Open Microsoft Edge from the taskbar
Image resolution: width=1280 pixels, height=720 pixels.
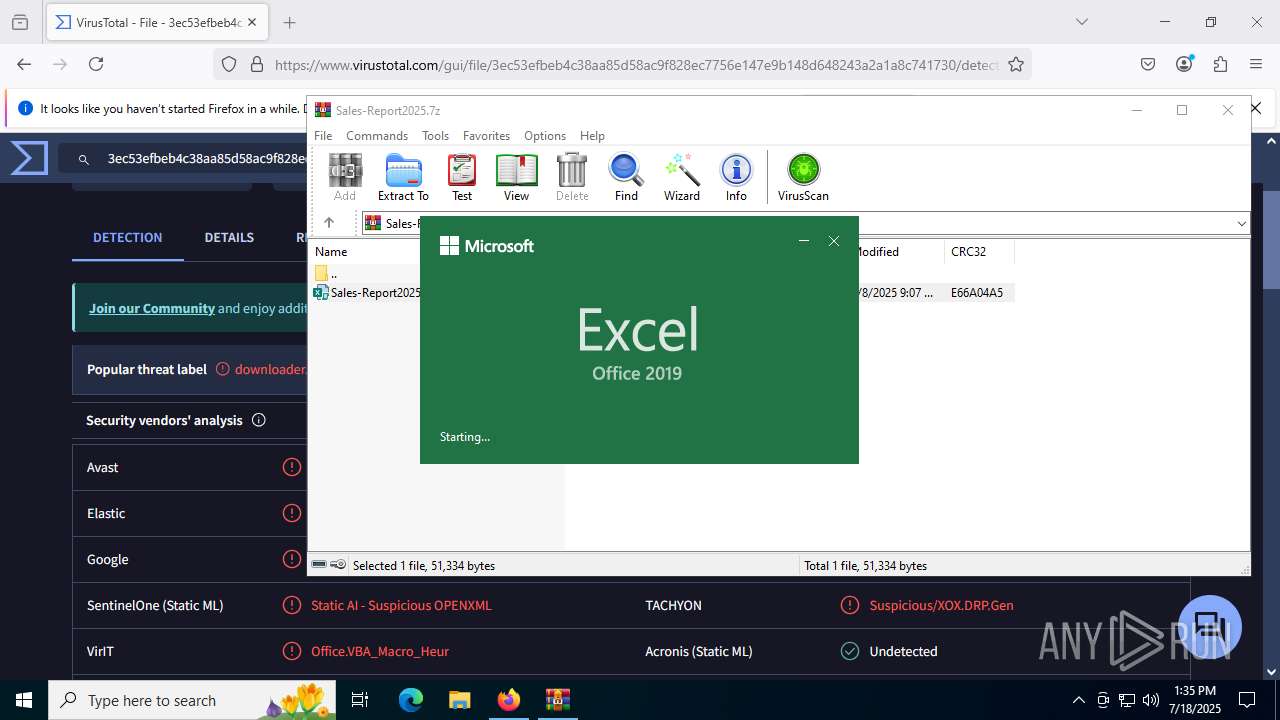coord(411,700)
